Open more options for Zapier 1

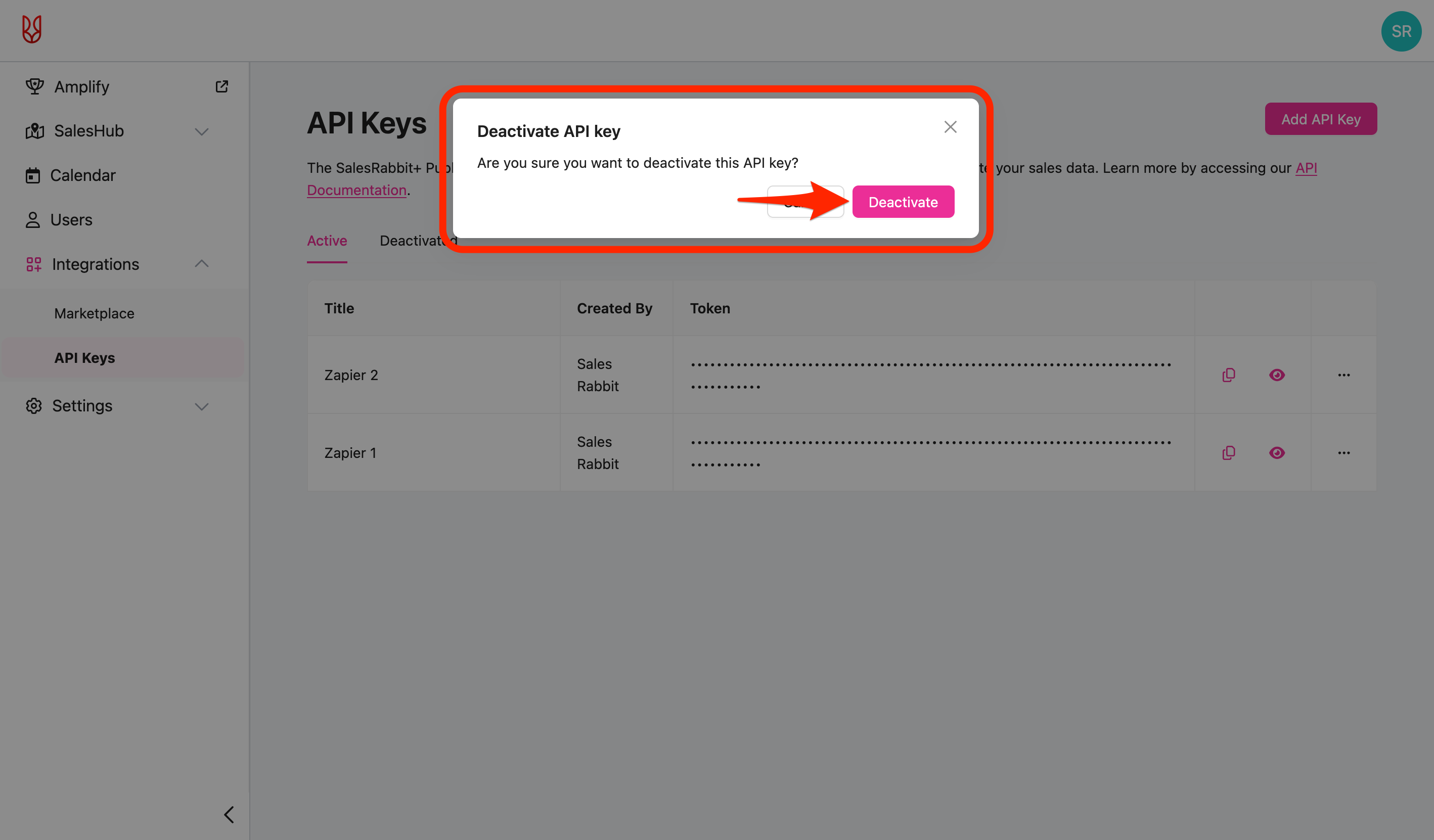1343,453
